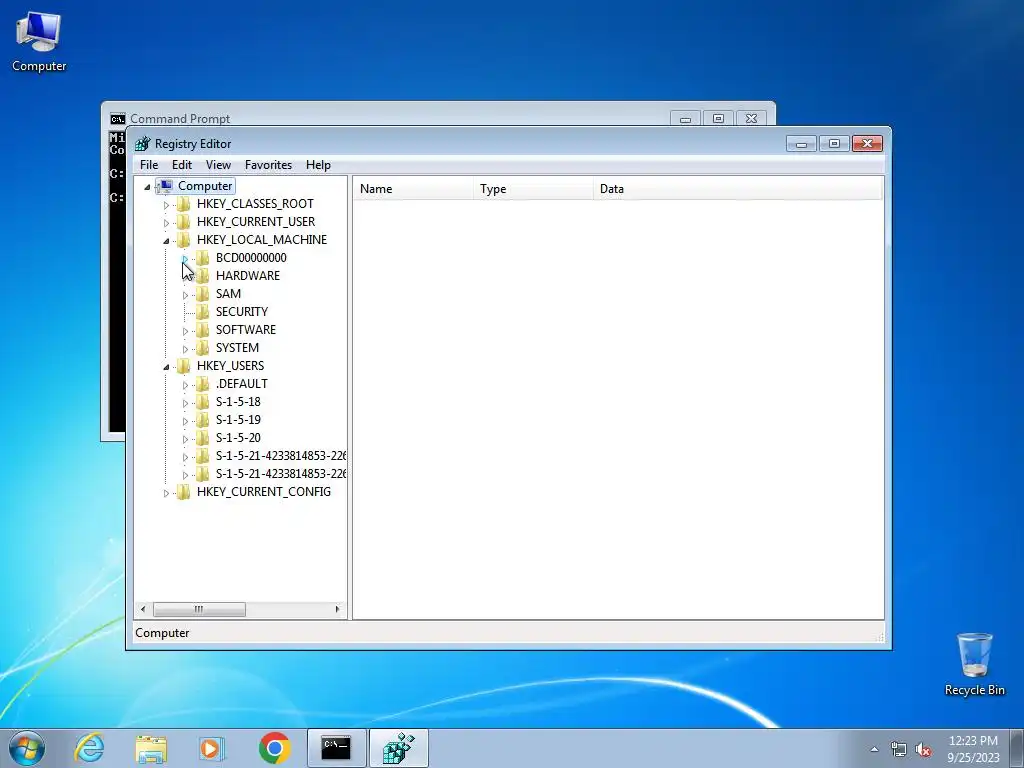
Task: Click the tree pane scrollbar right arrow
Action: [x=337, y=609]
